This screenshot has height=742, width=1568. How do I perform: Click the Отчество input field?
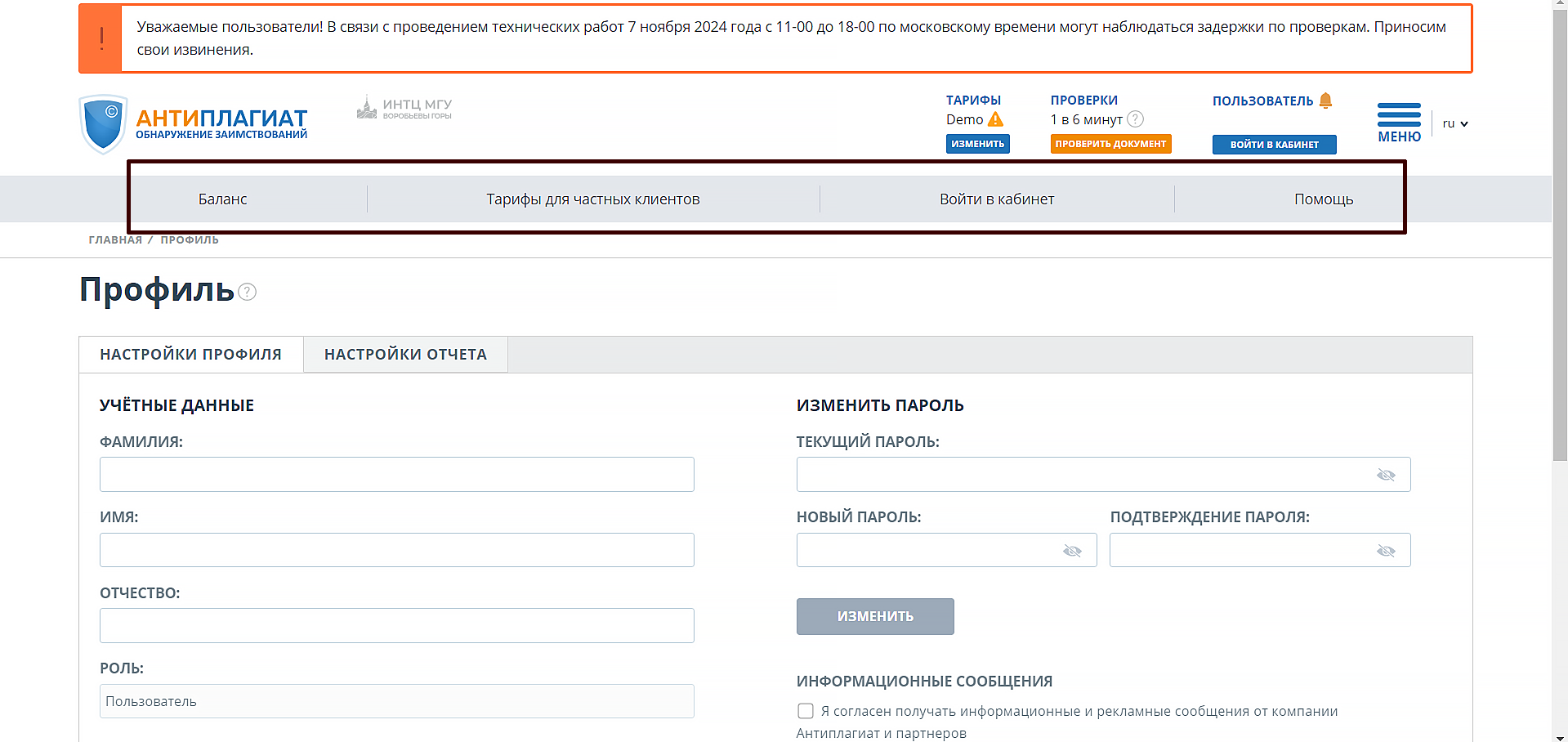coord(397,625)
